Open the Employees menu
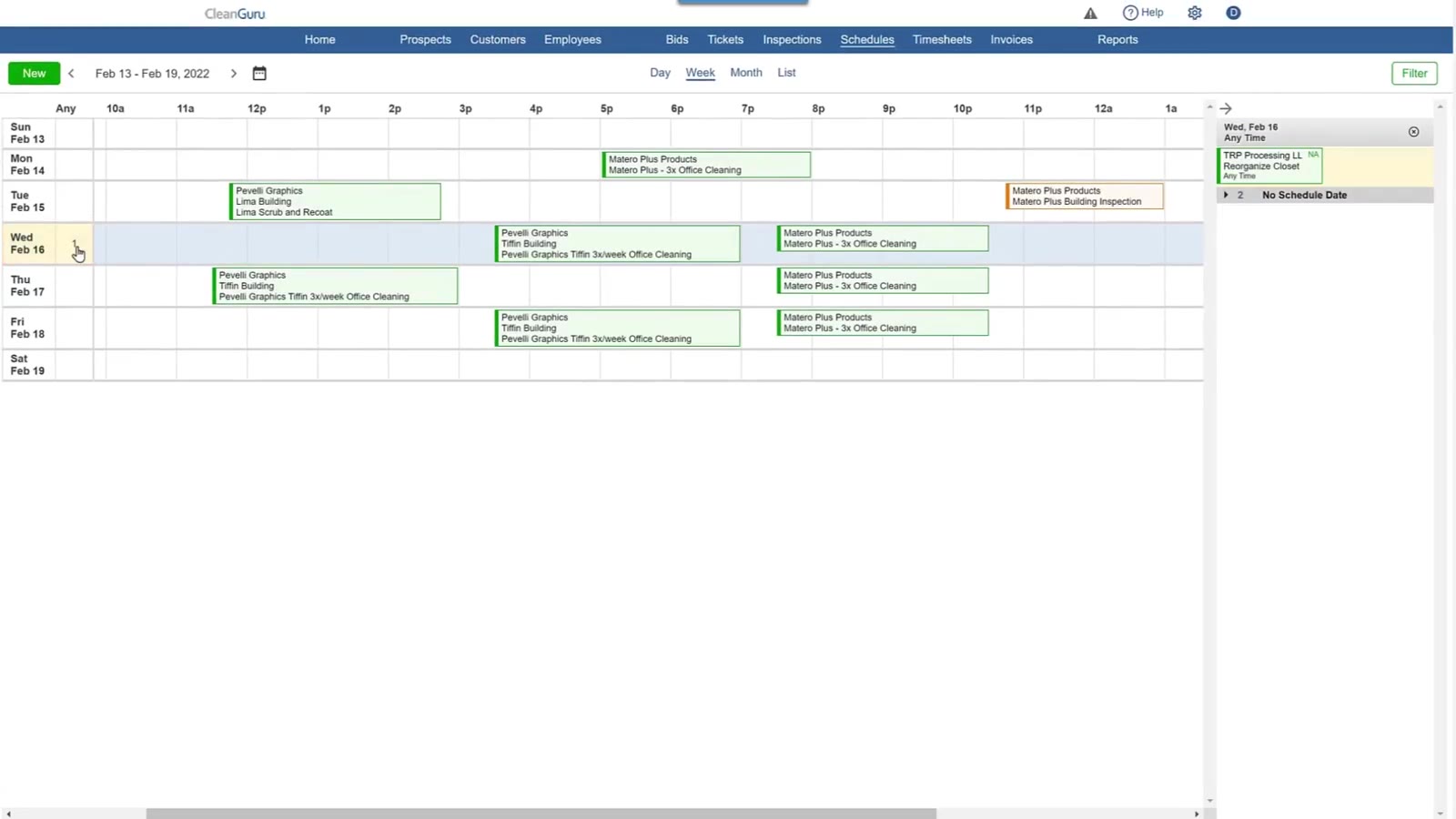The width and height of the screenshot is (1456, 819). (x=572, y=40)
